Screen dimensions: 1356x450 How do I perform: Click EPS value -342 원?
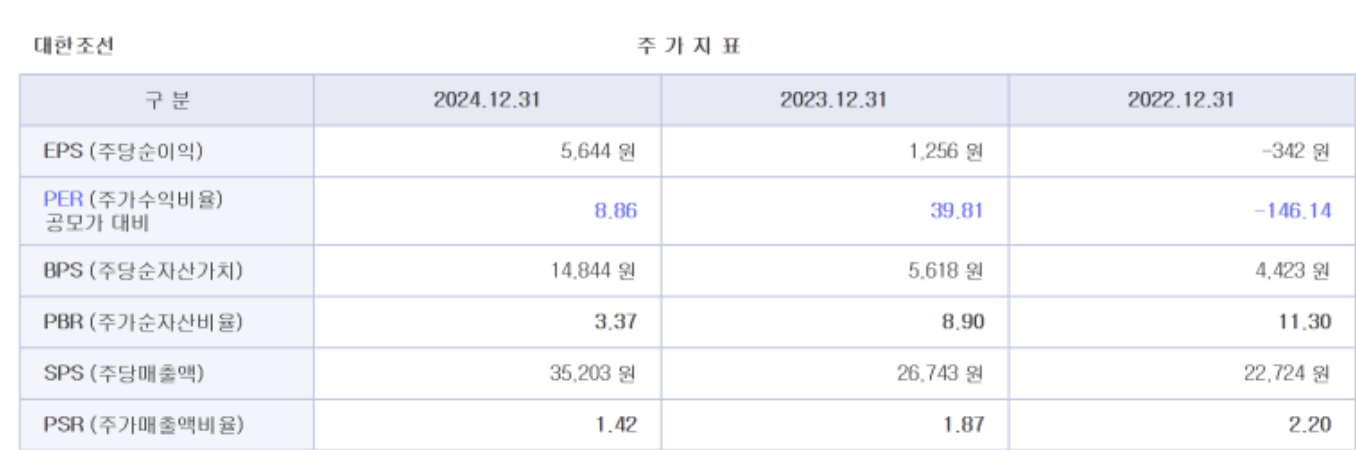pyautogui.click(x=1296, y=152)
